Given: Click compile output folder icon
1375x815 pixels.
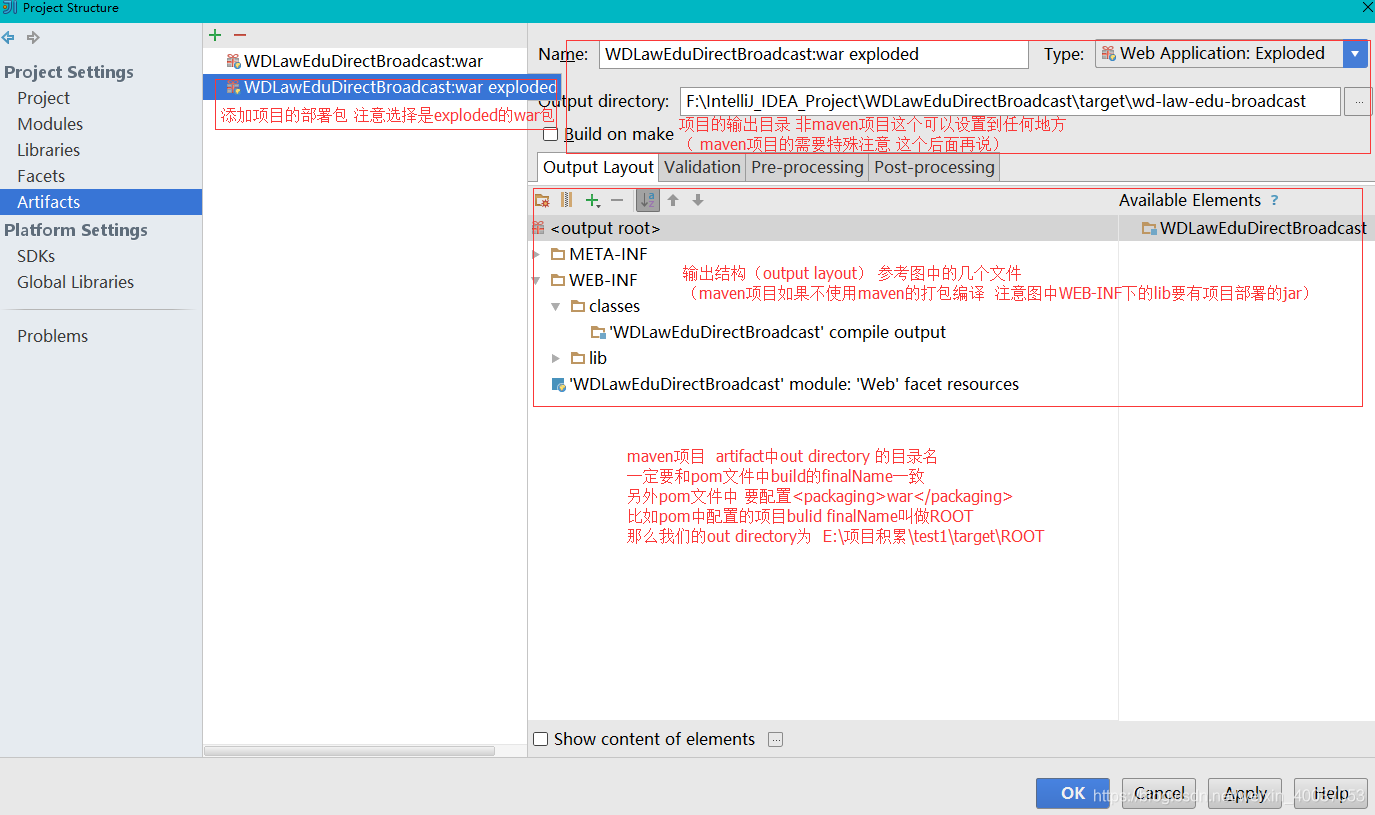Looking at the screenshot, I should tap(598, 332).
